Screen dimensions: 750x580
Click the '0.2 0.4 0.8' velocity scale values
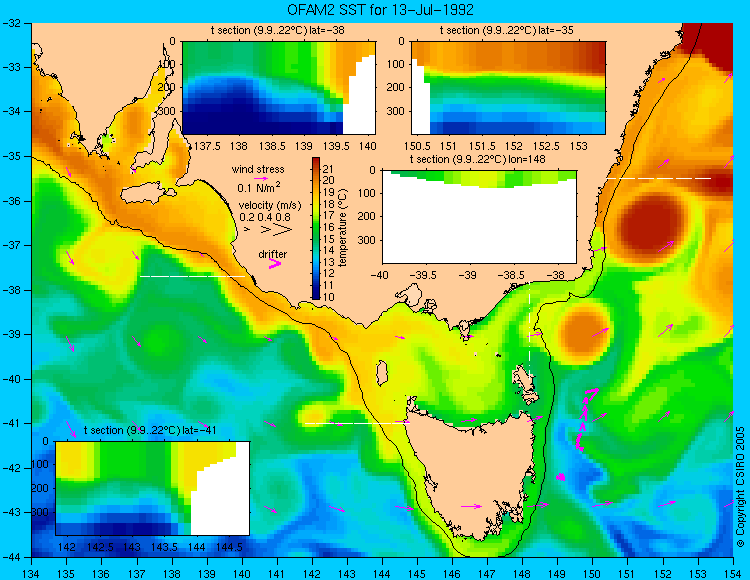click(x=265, y=217)
